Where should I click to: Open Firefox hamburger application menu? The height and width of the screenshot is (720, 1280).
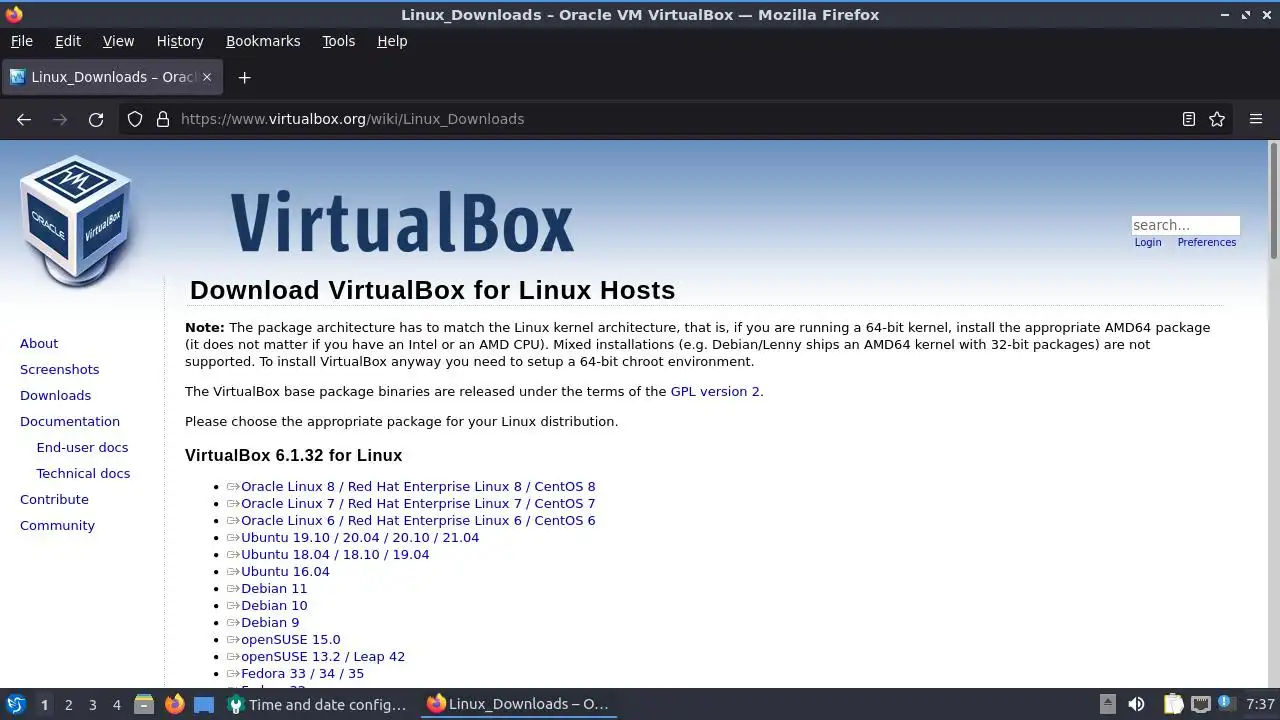tap(1256, 119)
